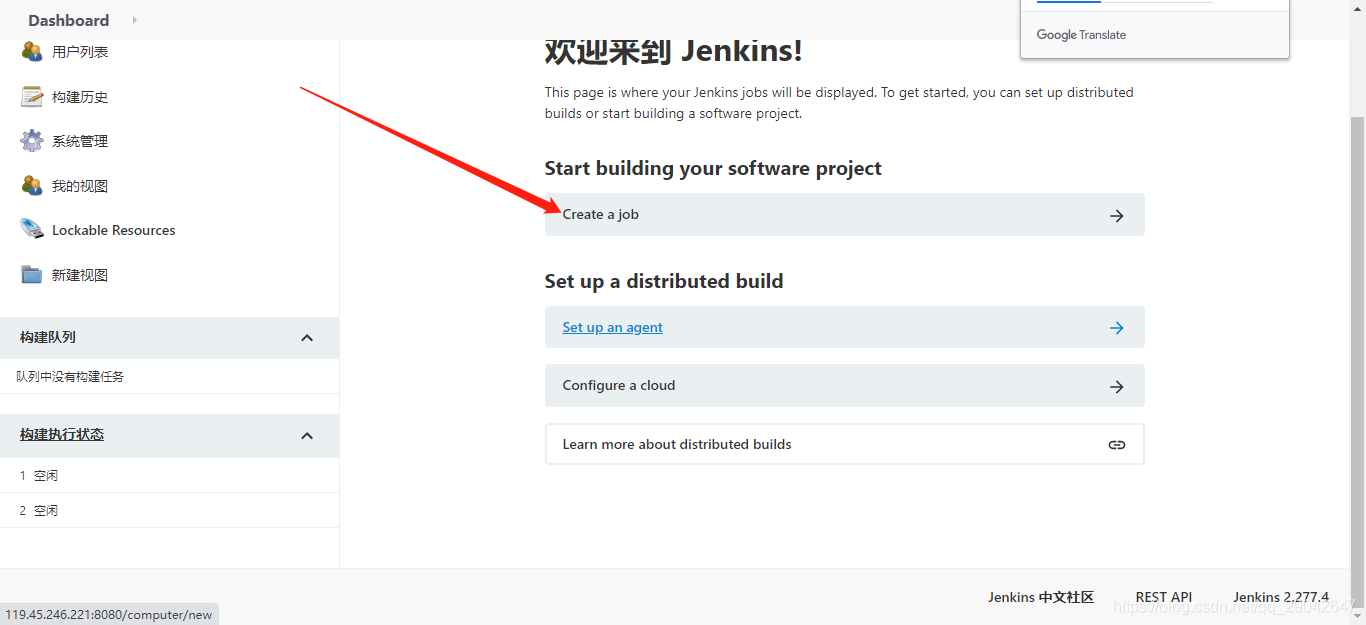Click the chain link icon for distributed builds

(1117, 445)
